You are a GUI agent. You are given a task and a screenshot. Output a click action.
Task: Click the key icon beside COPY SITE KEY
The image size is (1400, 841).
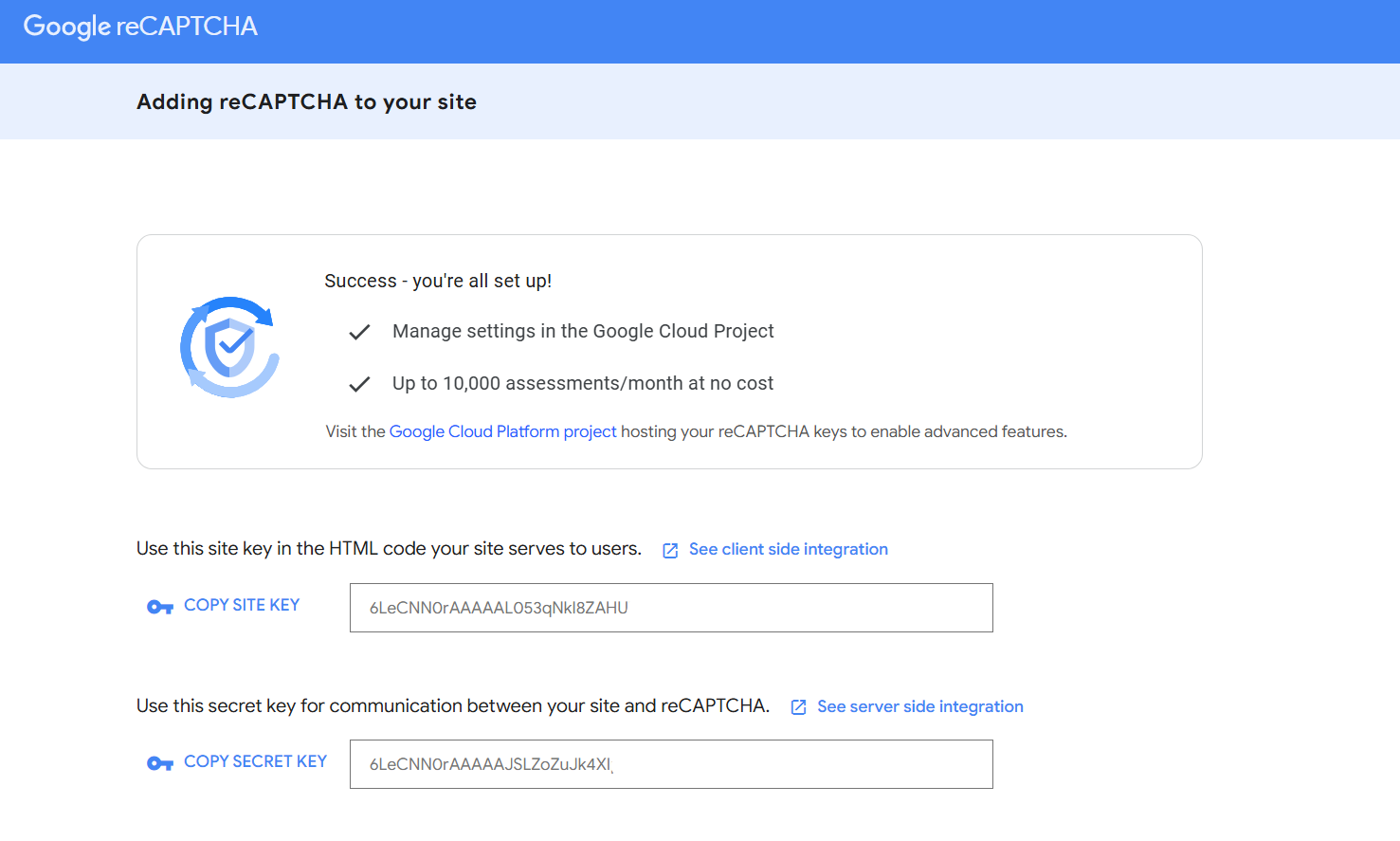click(x=160, y=607)
